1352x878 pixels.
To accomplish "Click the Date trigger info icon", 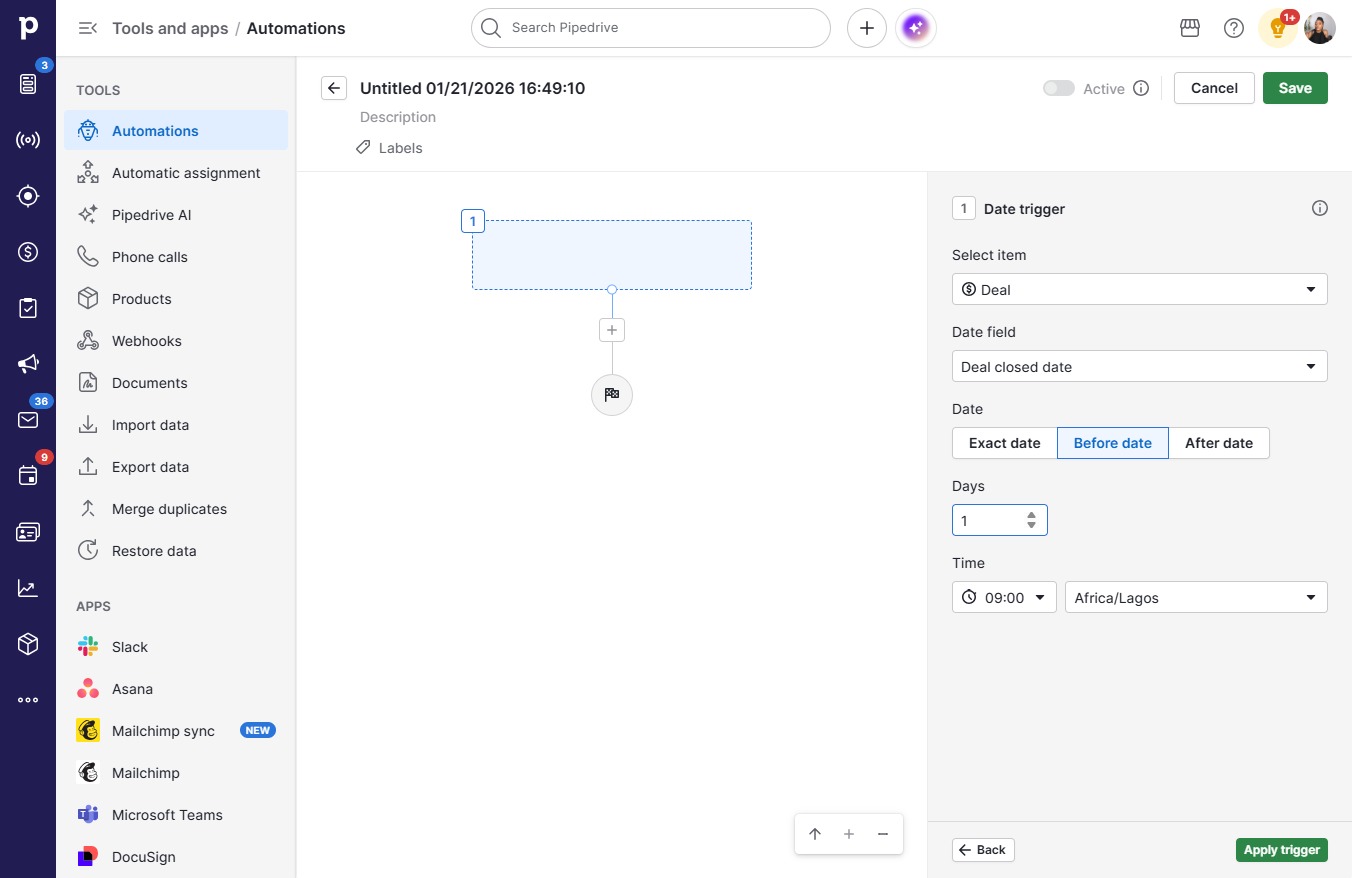I will pyautogui.click(x=1320, y=209).
